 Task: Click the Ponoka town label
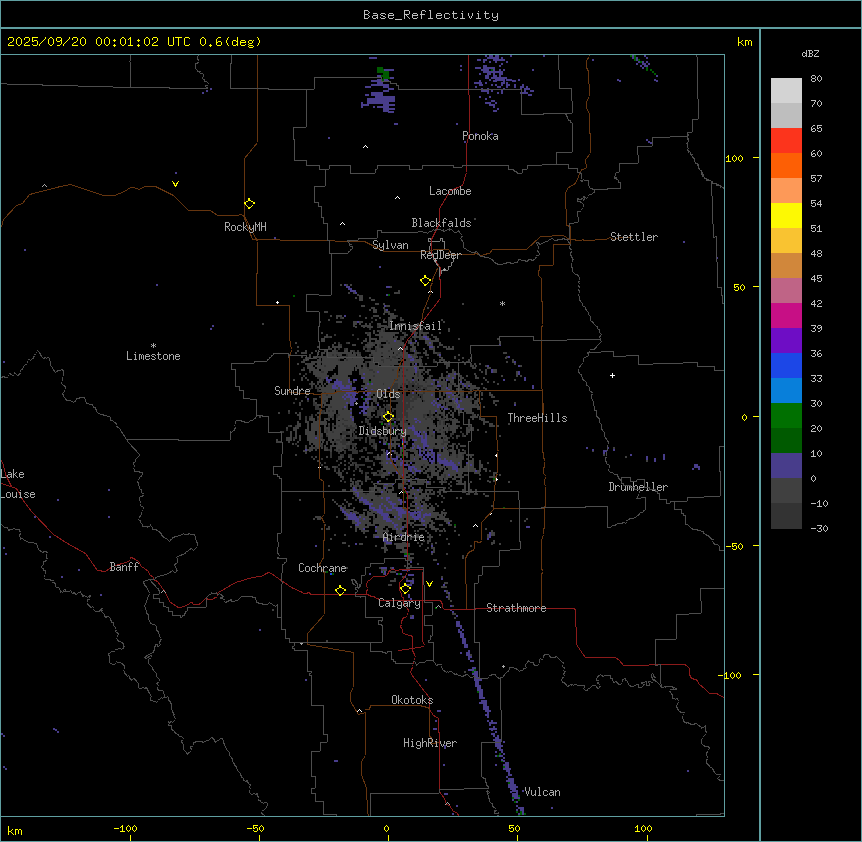(x=480, y=136)
